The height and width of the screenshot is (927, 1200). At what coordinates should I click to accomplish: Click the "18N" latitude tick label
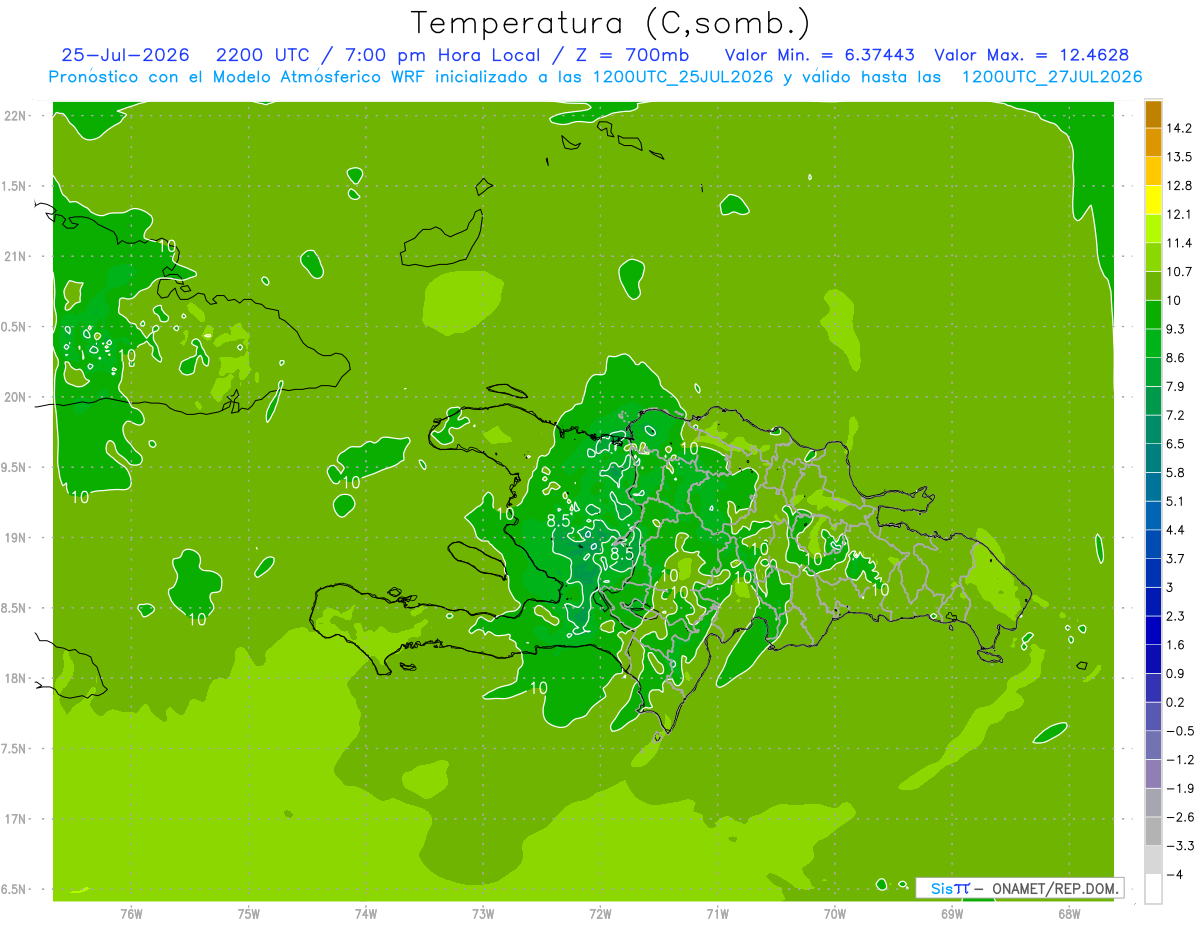tap(17, 679)
